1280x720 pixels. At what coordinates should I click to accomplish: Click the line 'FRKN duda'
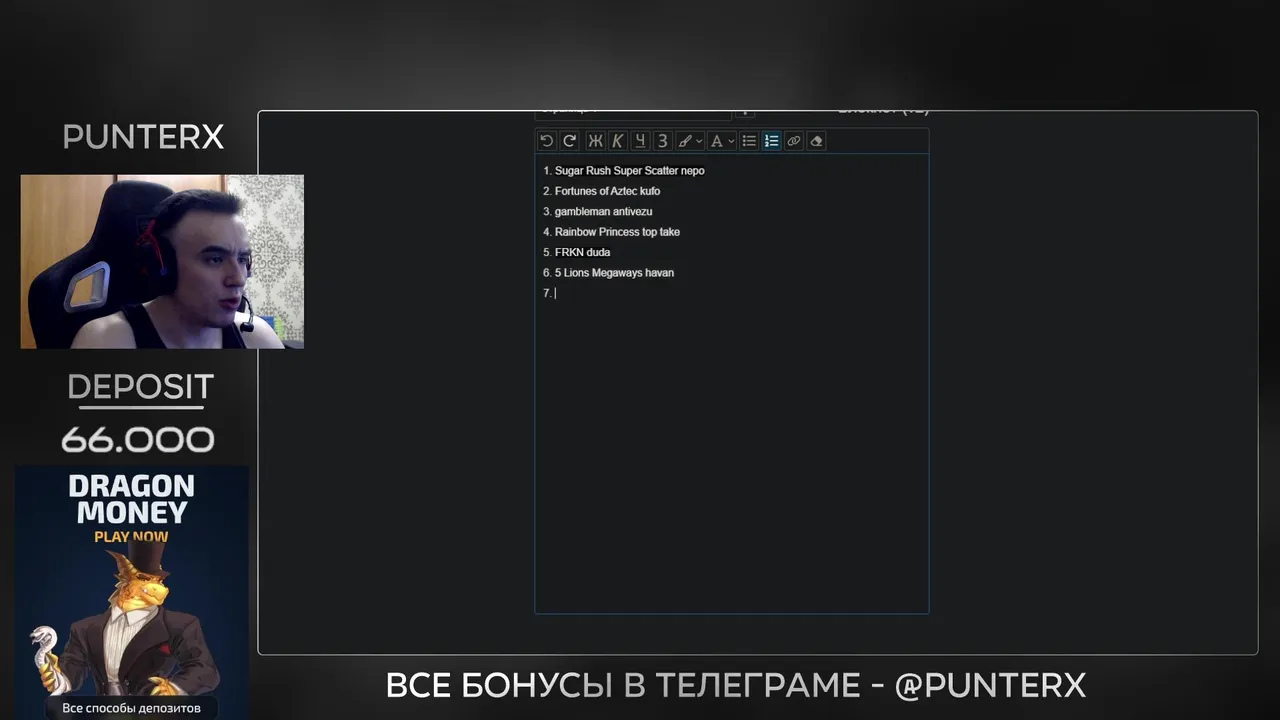pos(582,252)
